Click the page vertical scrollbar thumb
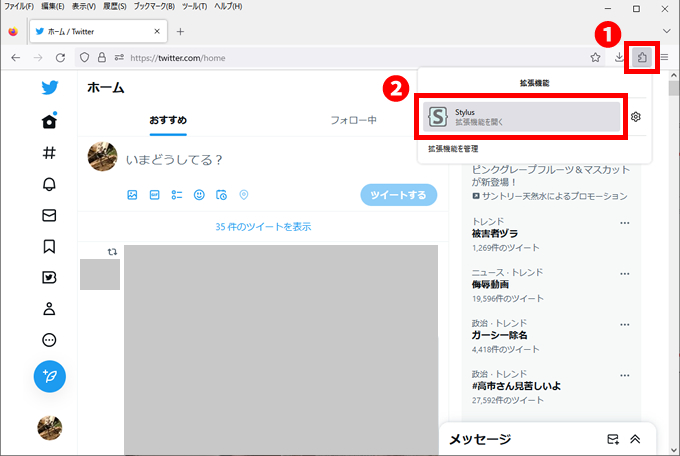The image size is (680, 456). pos(673,88)
